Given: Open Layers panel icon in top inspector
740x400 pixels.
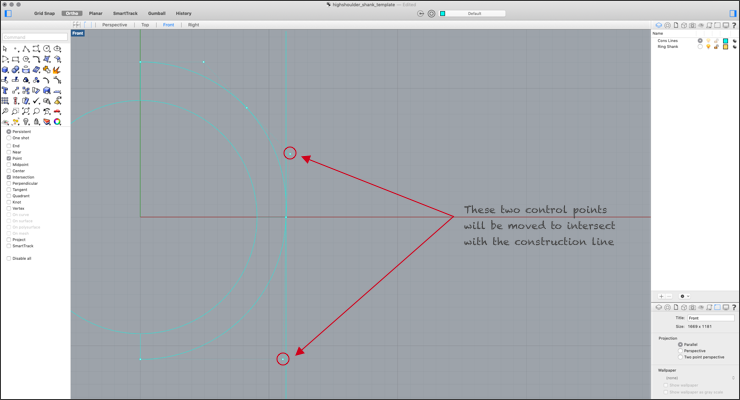Looking at the screenshot, I should [x=659, y=25].
